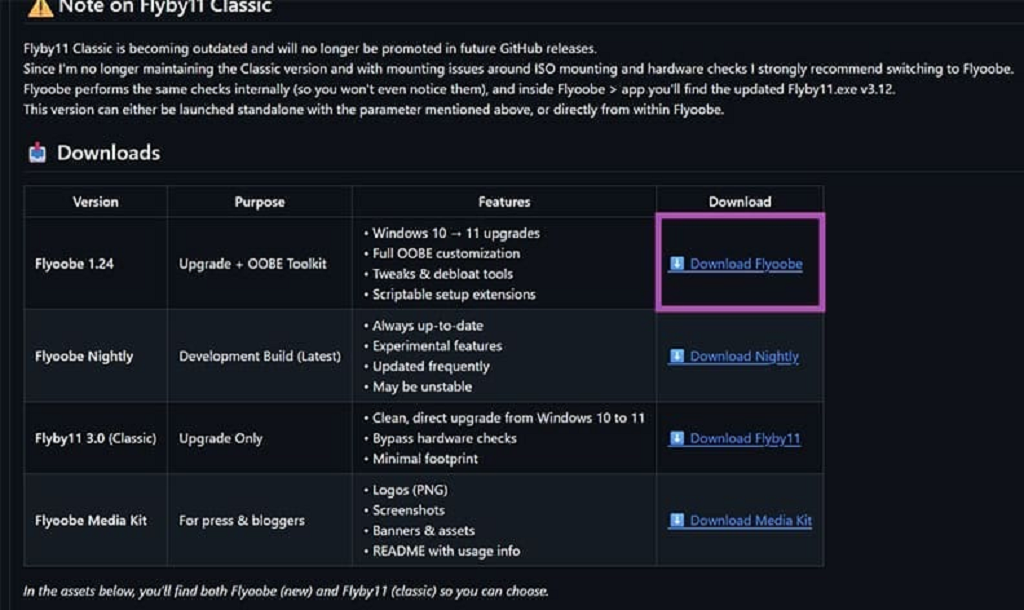
Task: Click the download arrow icon beside Download Flyby11
Action: tap(677, 438)
